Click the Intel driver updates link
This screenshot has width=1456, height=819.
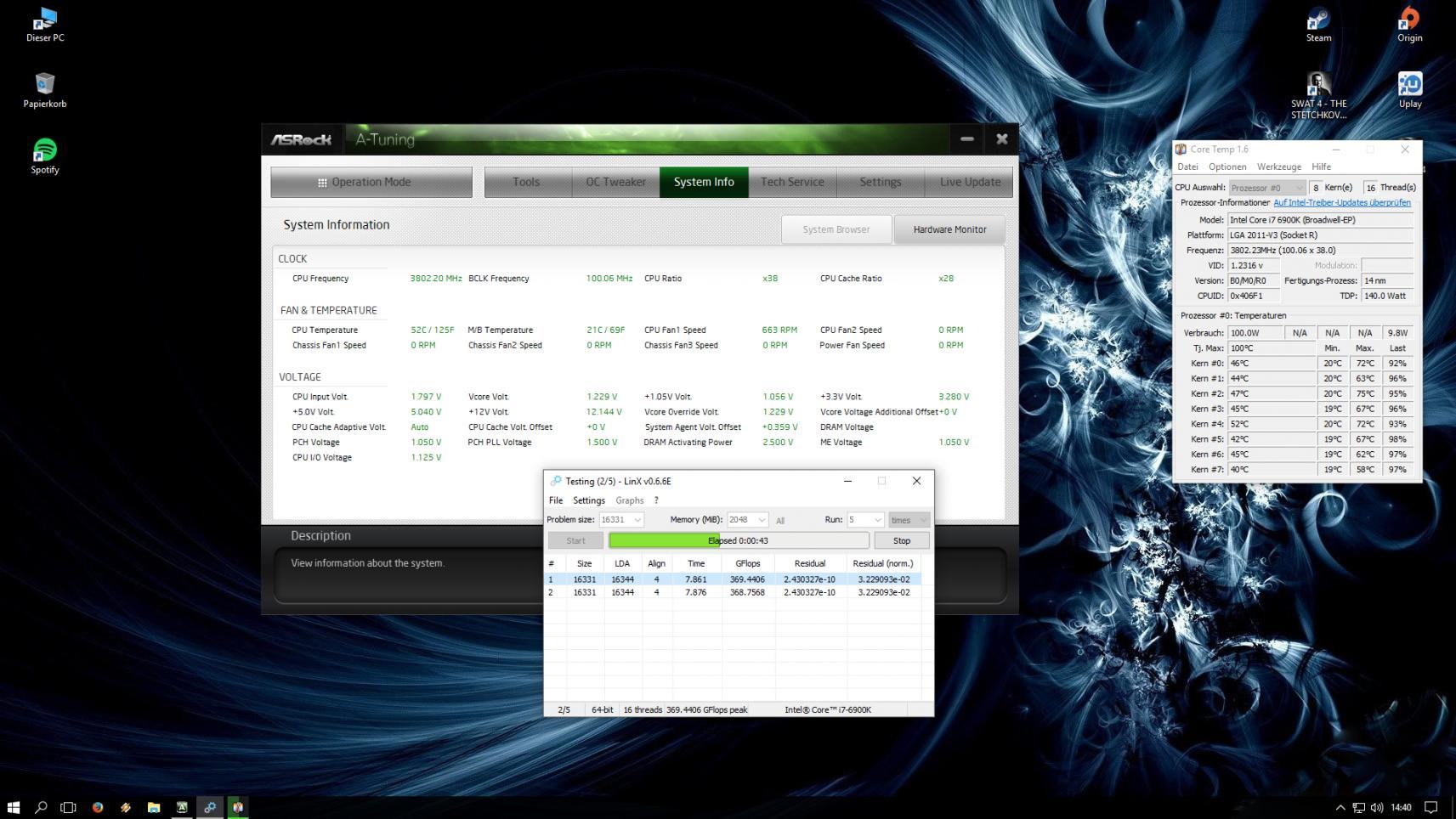coord(1342,203)
